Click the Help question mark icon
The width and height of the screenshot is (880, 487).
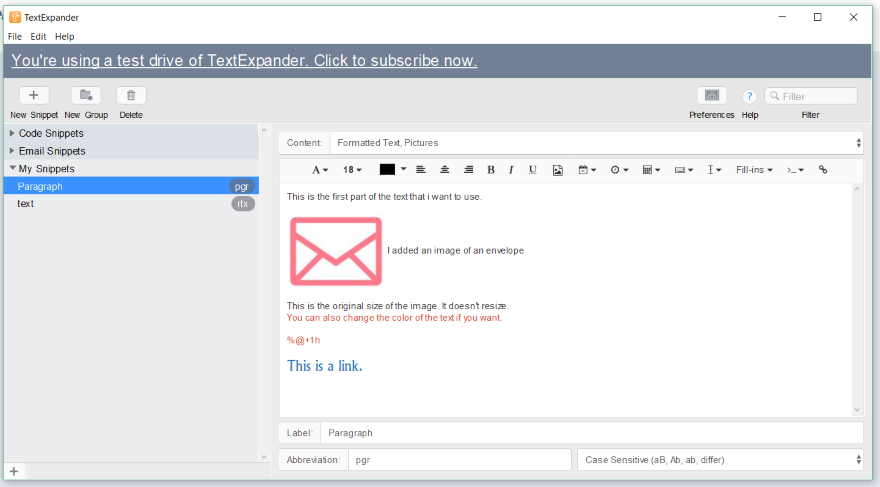point(749,97)
